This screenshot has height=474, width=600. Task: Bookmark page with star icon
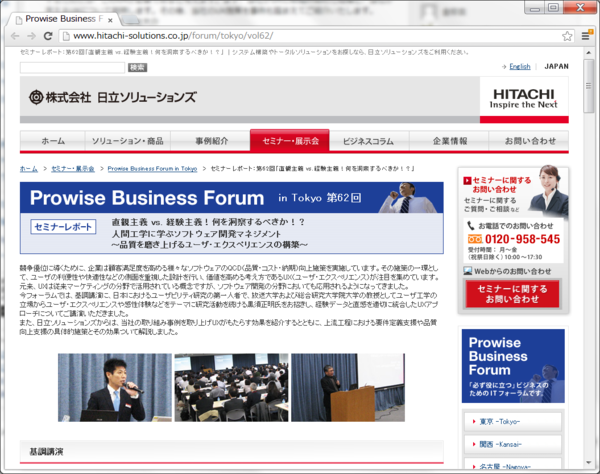(x=567, y=36)
